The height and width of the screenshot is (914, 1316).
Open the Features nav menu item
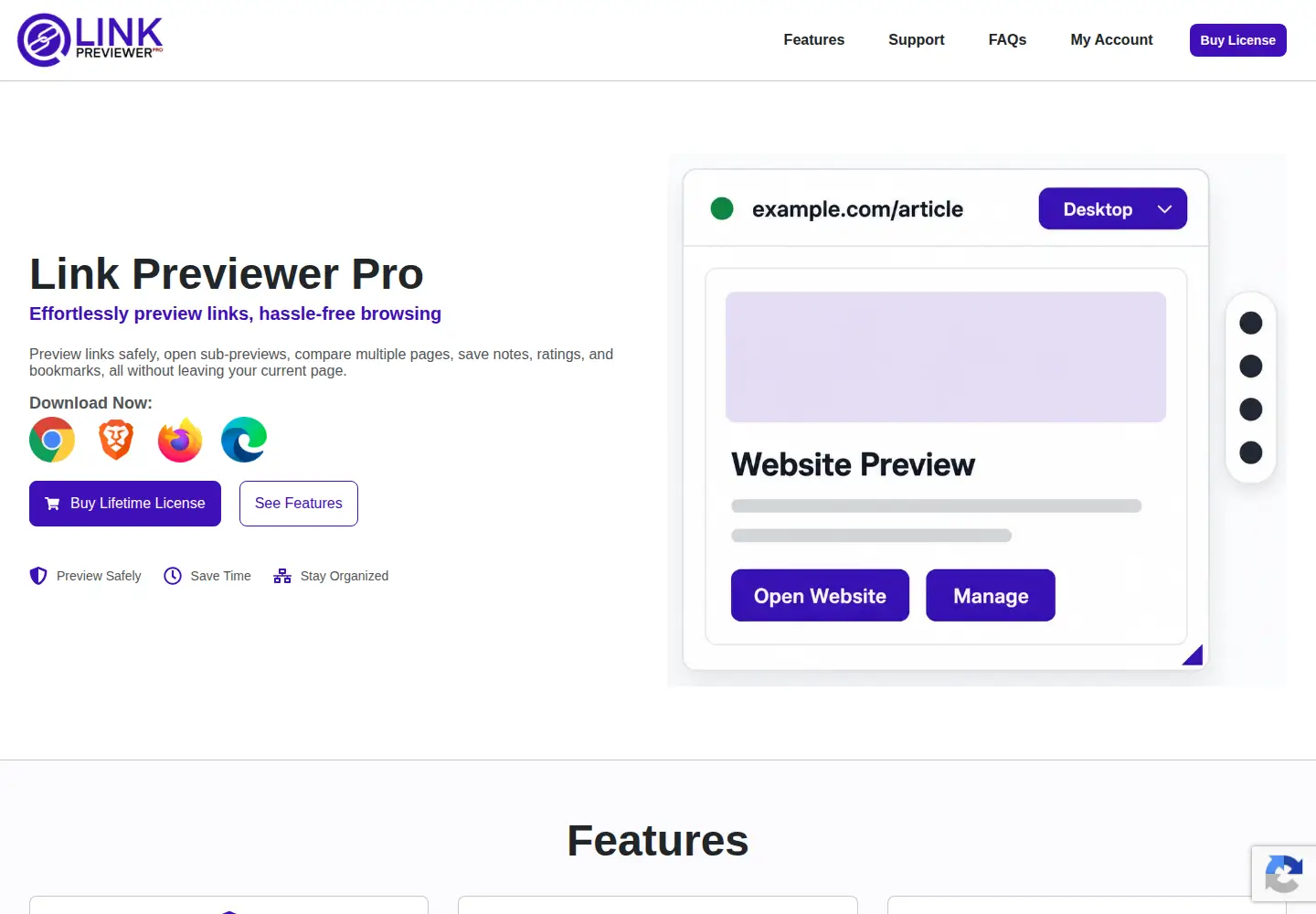click(x=814, y=40)
